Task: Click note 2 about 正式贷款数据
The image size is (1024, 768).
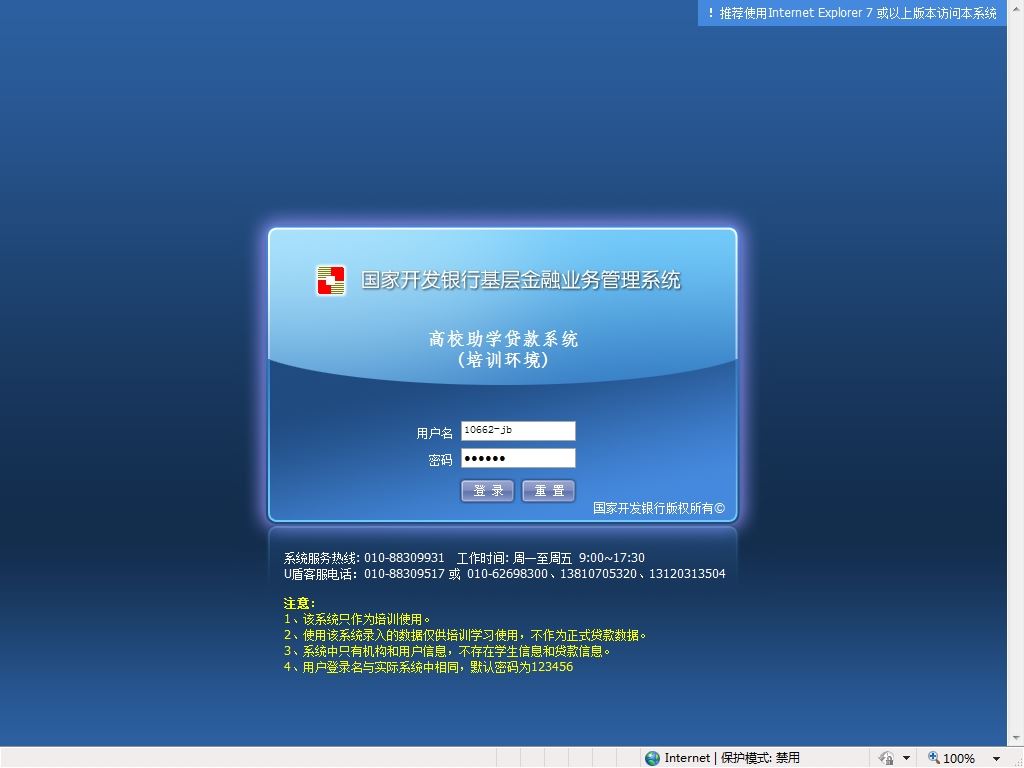Action: pyautogui.click(x=465, y=635)
